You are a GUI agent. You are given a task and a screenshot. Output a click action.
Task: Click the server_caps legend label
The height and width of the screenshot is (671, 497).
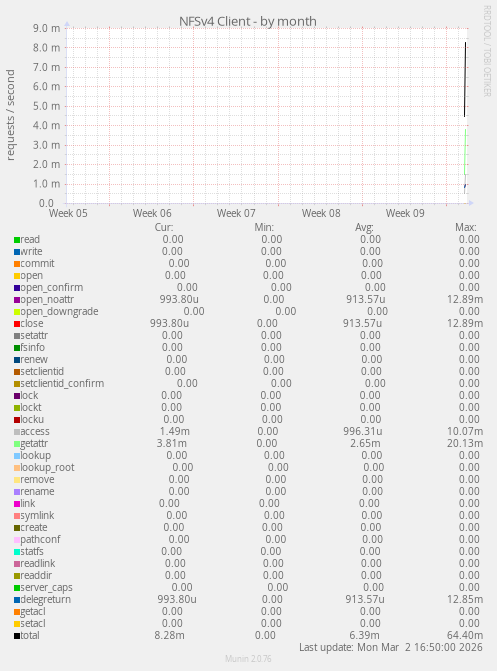click(46, 588)
